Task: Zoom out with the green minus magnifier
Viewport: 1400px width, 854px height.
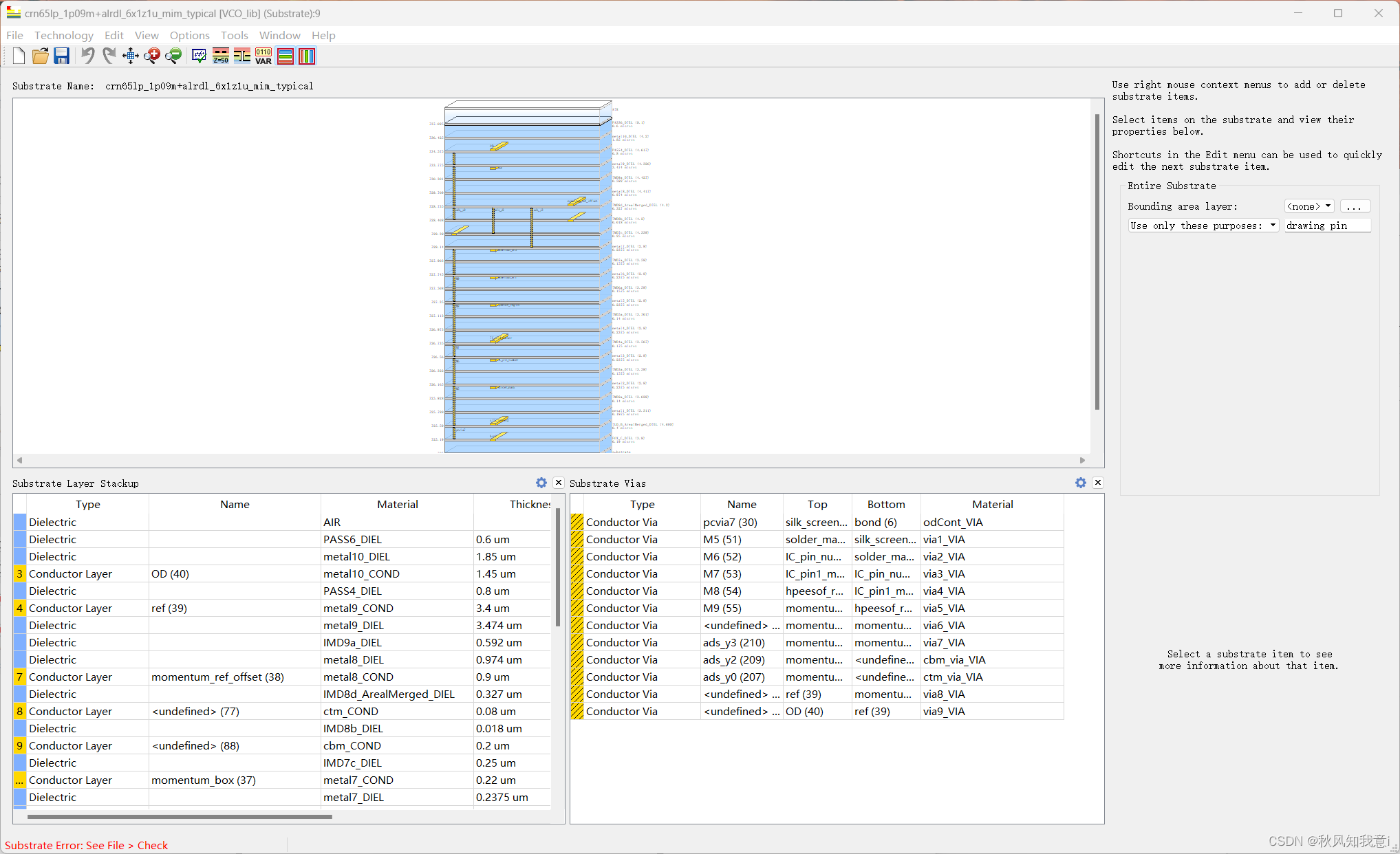Action: (x=173, y=56)
